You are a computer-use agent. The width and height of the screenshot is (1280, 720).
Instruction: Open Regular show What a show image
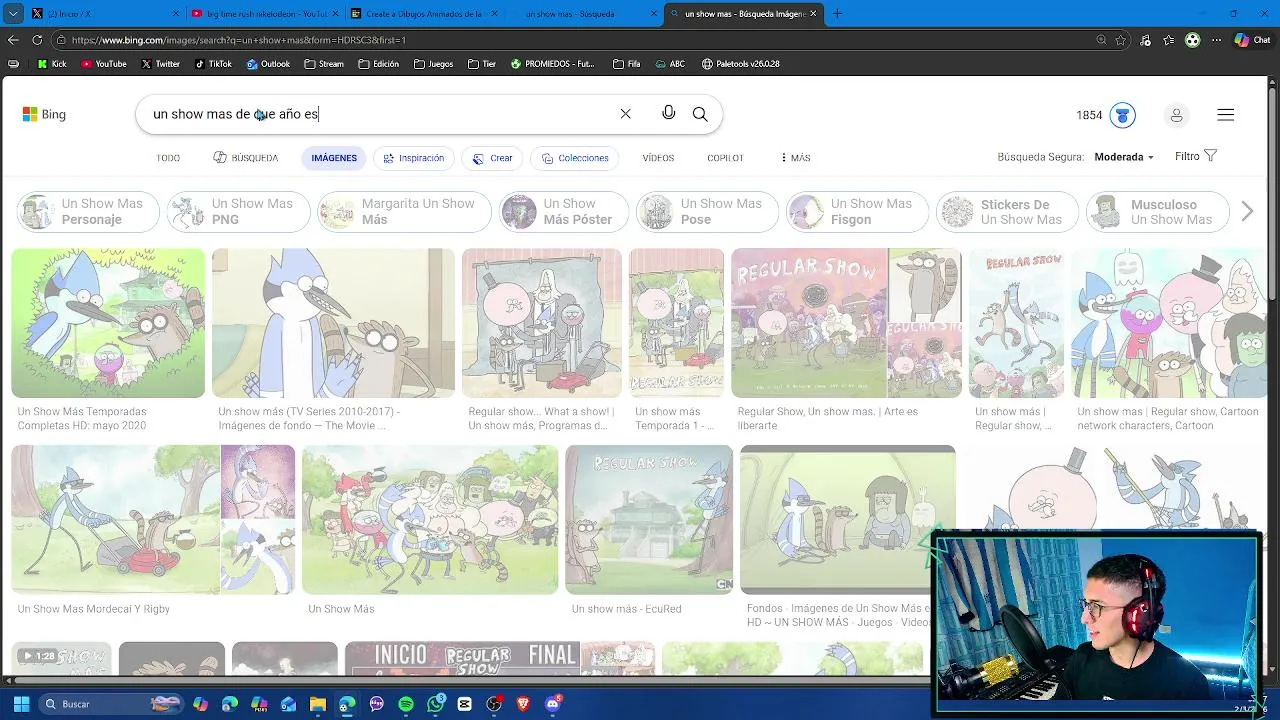point(542,323)
